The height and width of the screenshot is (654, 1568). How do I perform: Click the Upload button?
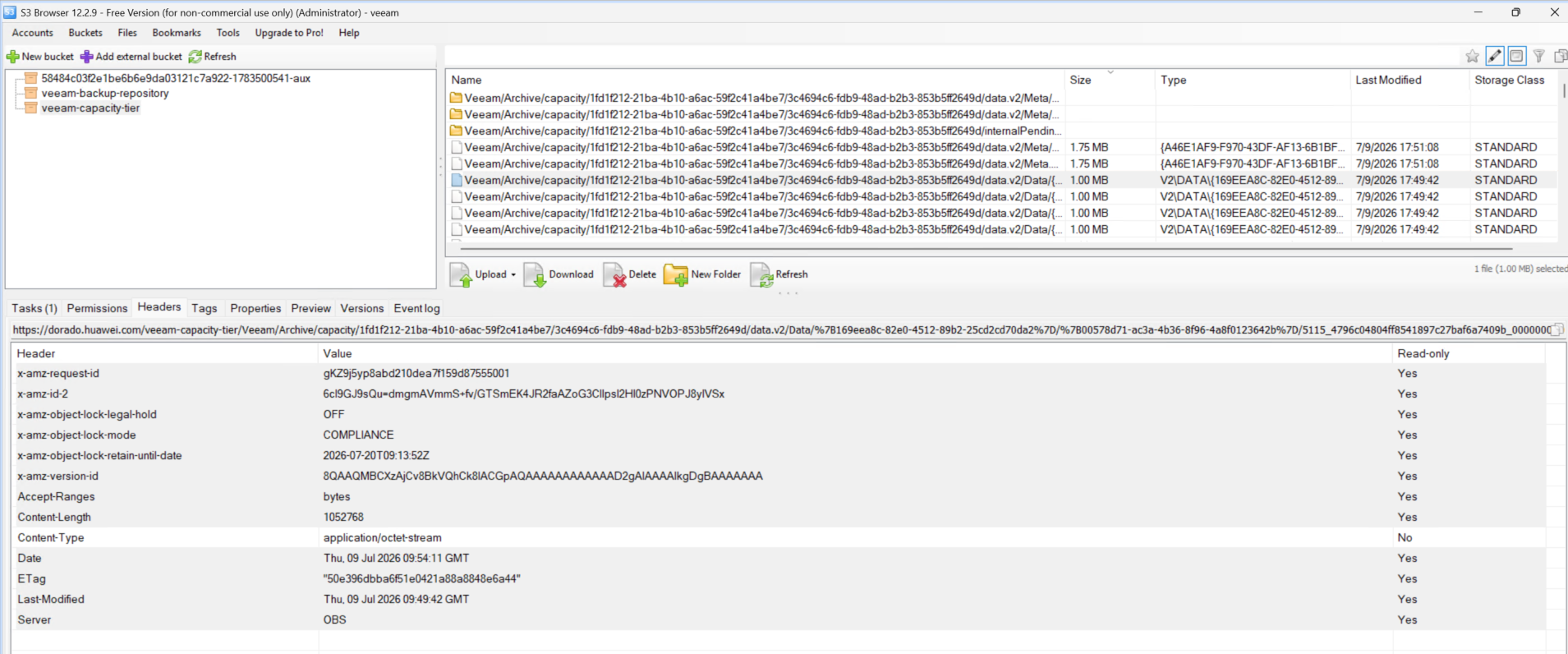tap(478, 274)
